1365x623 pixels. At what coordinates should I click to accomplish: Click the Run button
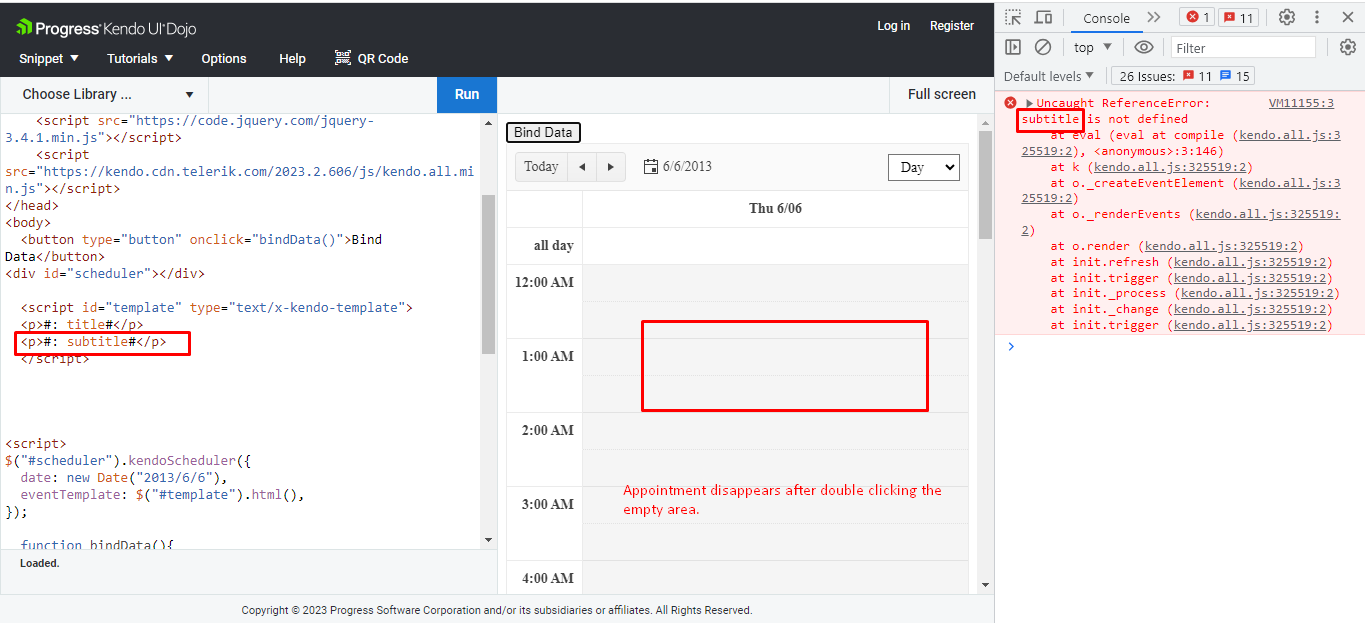pos(466,94)
